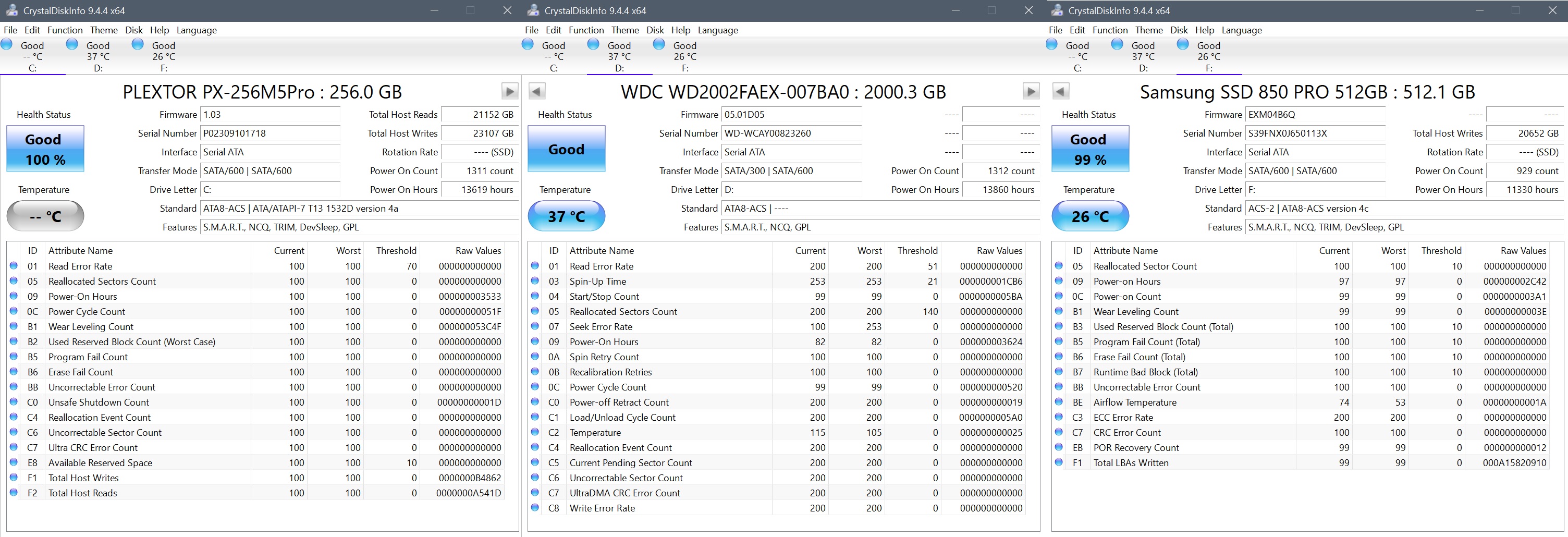Click status dot for Total Host Reads attribute row
The width and height of the screenshot is (1568, 537).
tap(14, 493)
